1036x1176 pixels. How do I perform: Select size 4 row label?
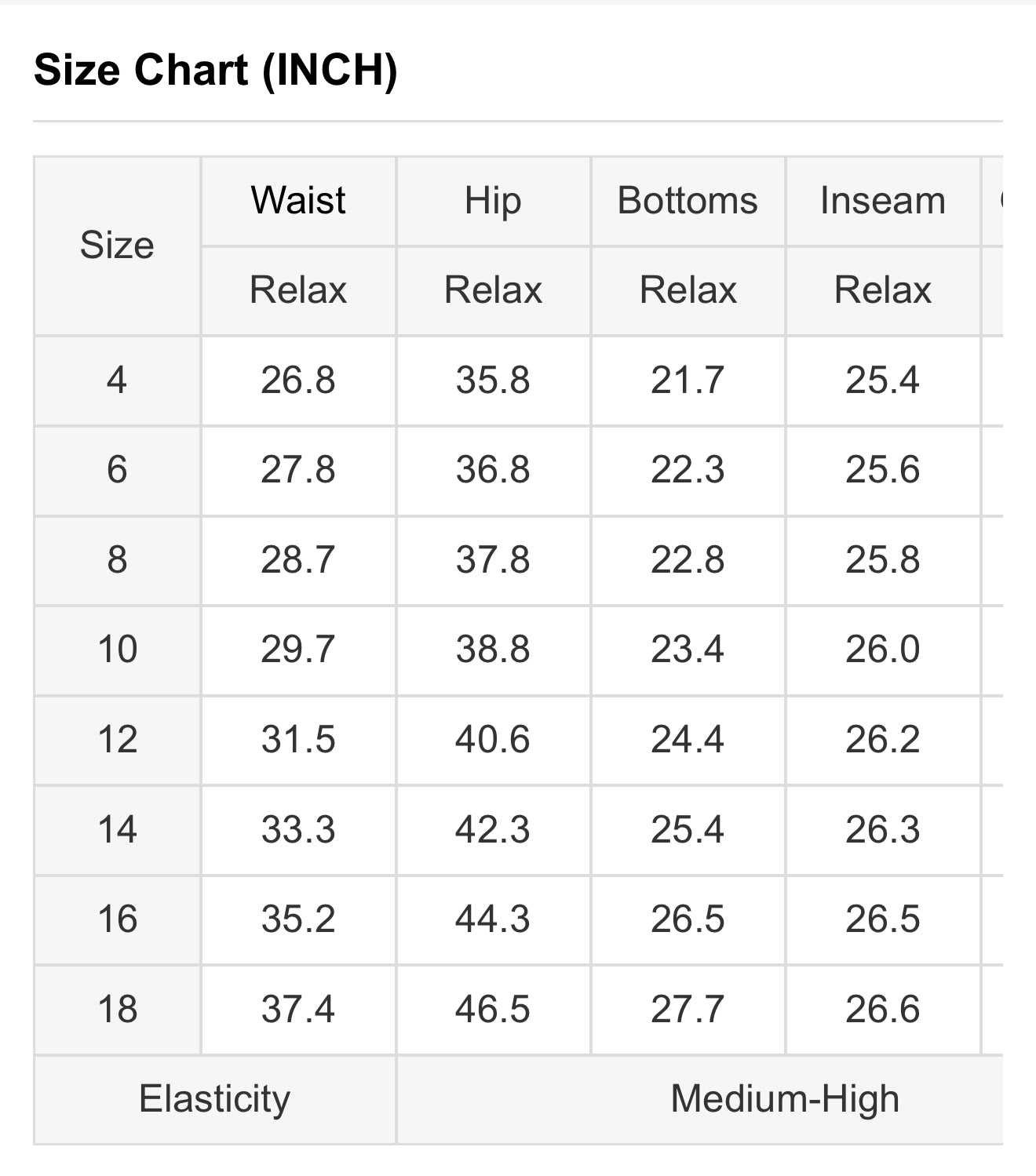(x=117, y=380)
